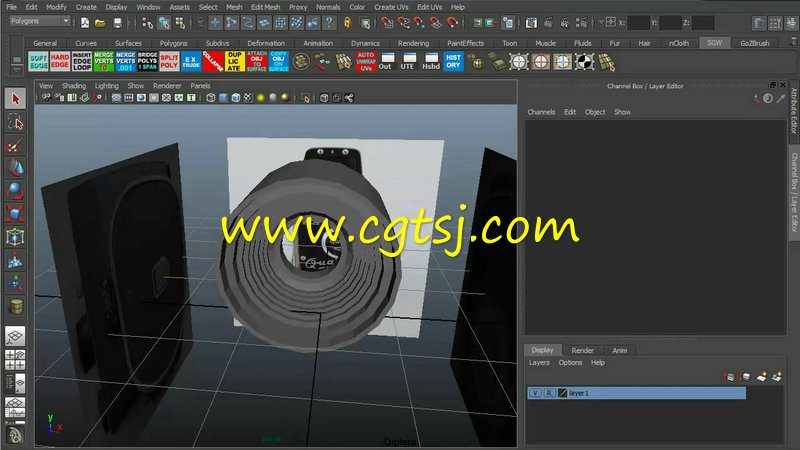Select the Universal Manipulator tool
This screenshot has height=450, width=800.
15,237
